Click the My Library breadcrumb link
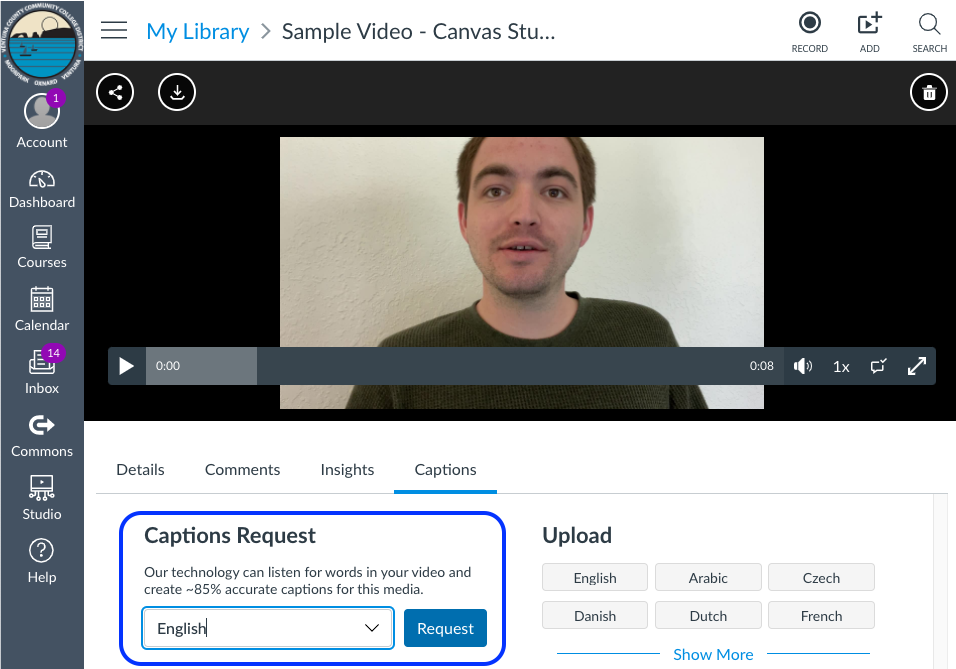Image resolution: width=956 pixels, height=669 pixels. click(x=198, y=31)
